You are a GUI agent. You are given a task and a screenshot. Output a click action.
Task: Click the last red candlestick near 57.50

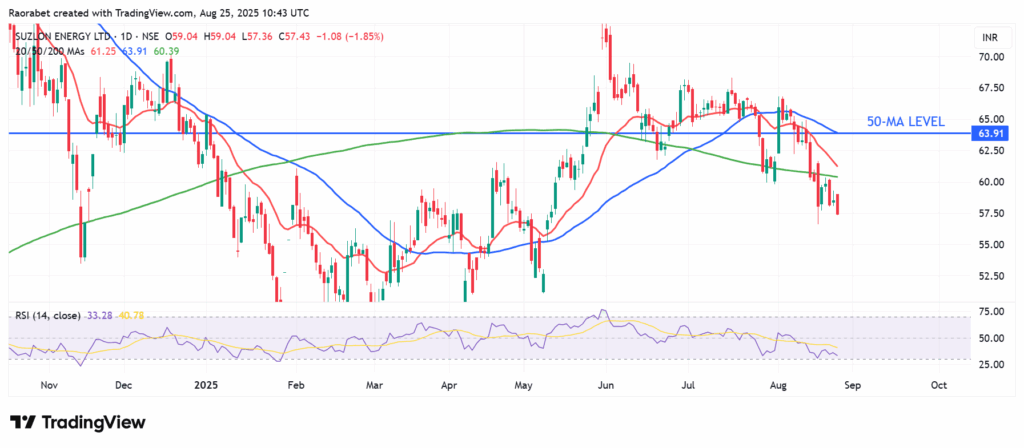pyautogui.click(x=837, y=204)
